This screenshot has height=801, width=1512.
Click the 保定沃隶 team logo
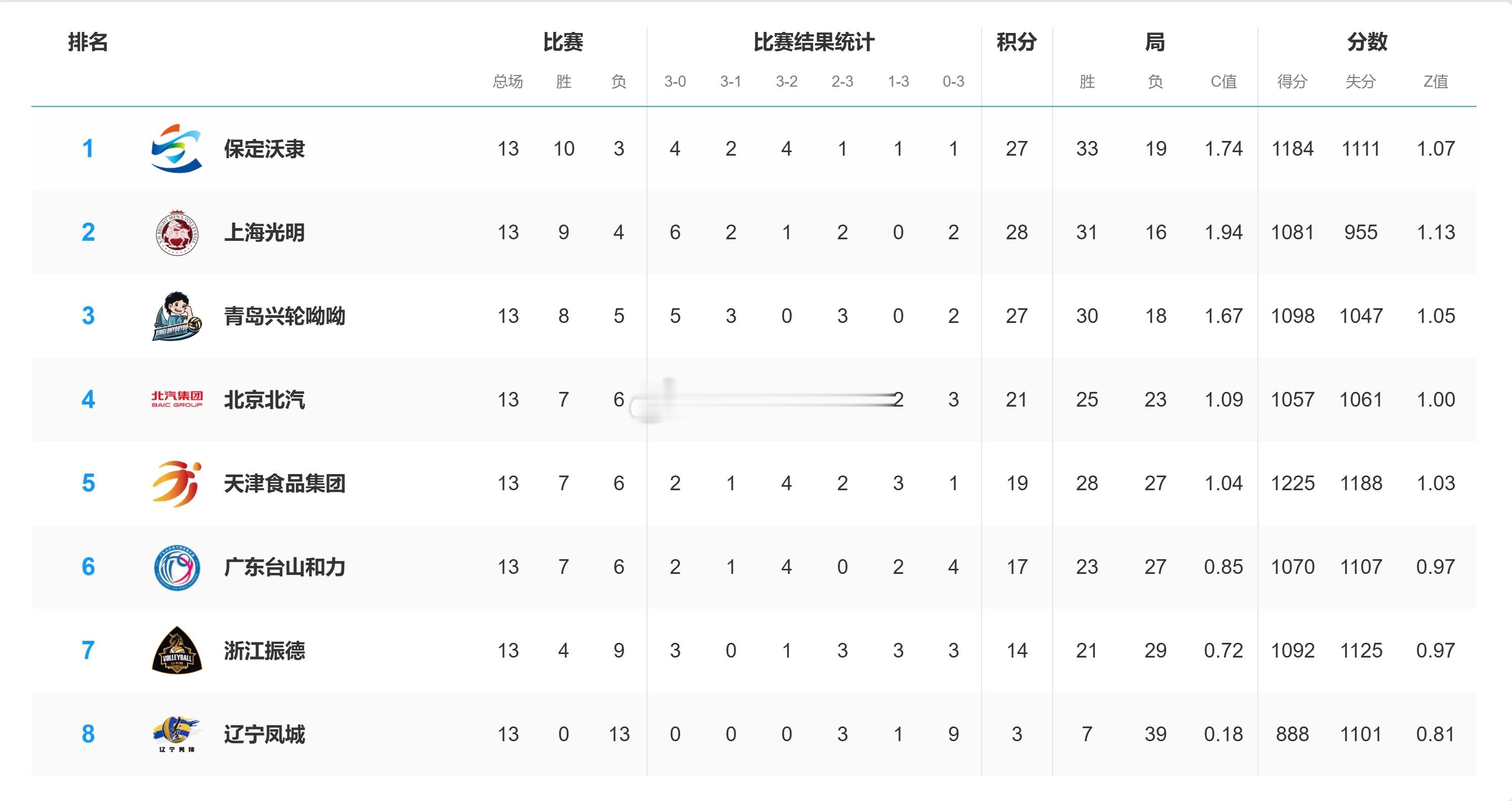pos(176,149)
